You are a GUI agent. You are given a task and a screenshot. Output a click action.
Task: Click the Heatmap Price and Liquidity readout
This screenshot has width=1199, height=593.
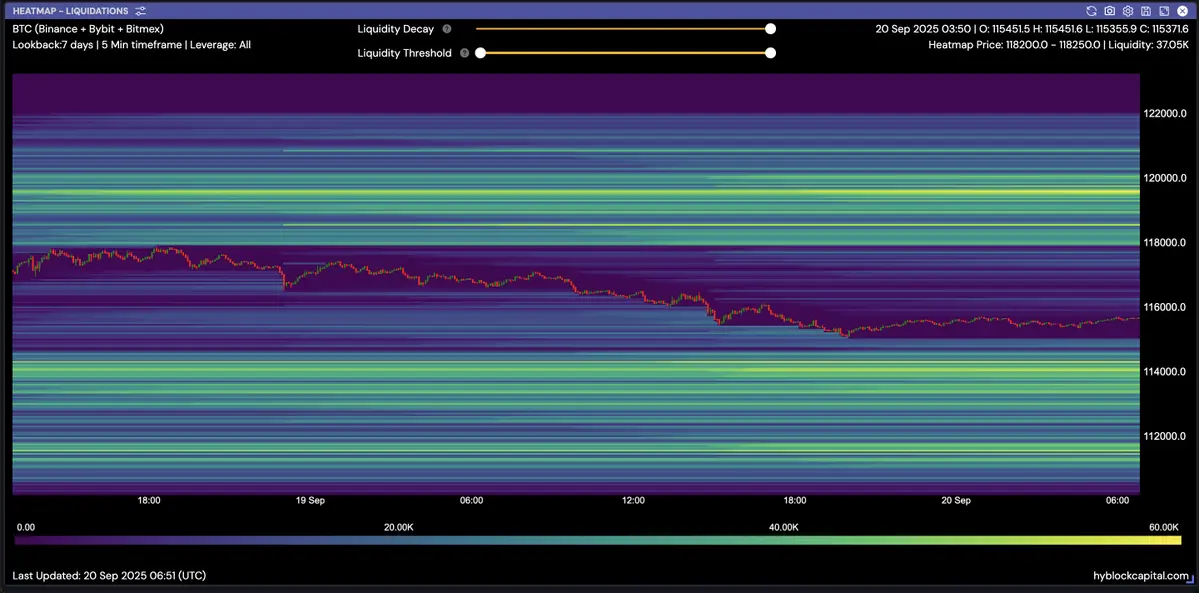pos(1059,45)
